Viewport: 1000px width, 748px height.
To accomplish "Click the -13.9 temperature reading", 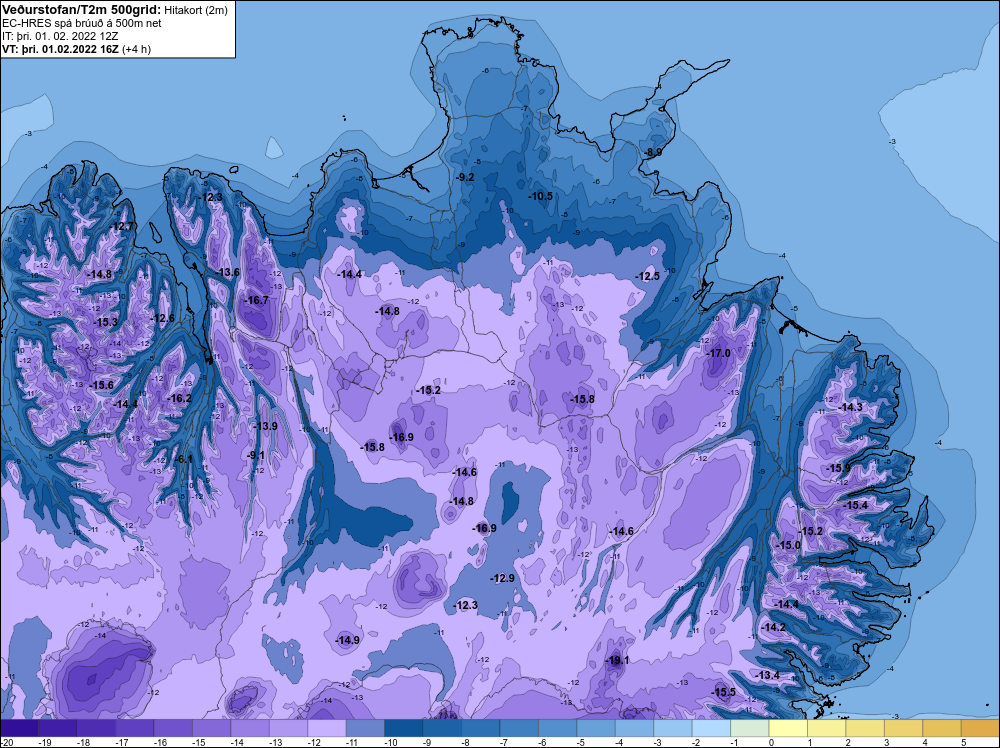I will tap(265, 426).
